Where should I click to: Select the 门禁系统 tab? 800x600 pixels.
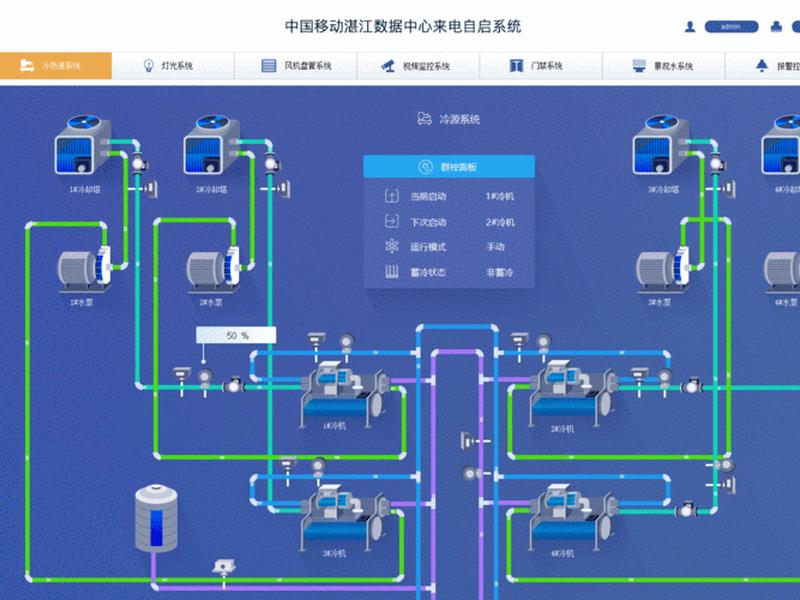point(541,65)
